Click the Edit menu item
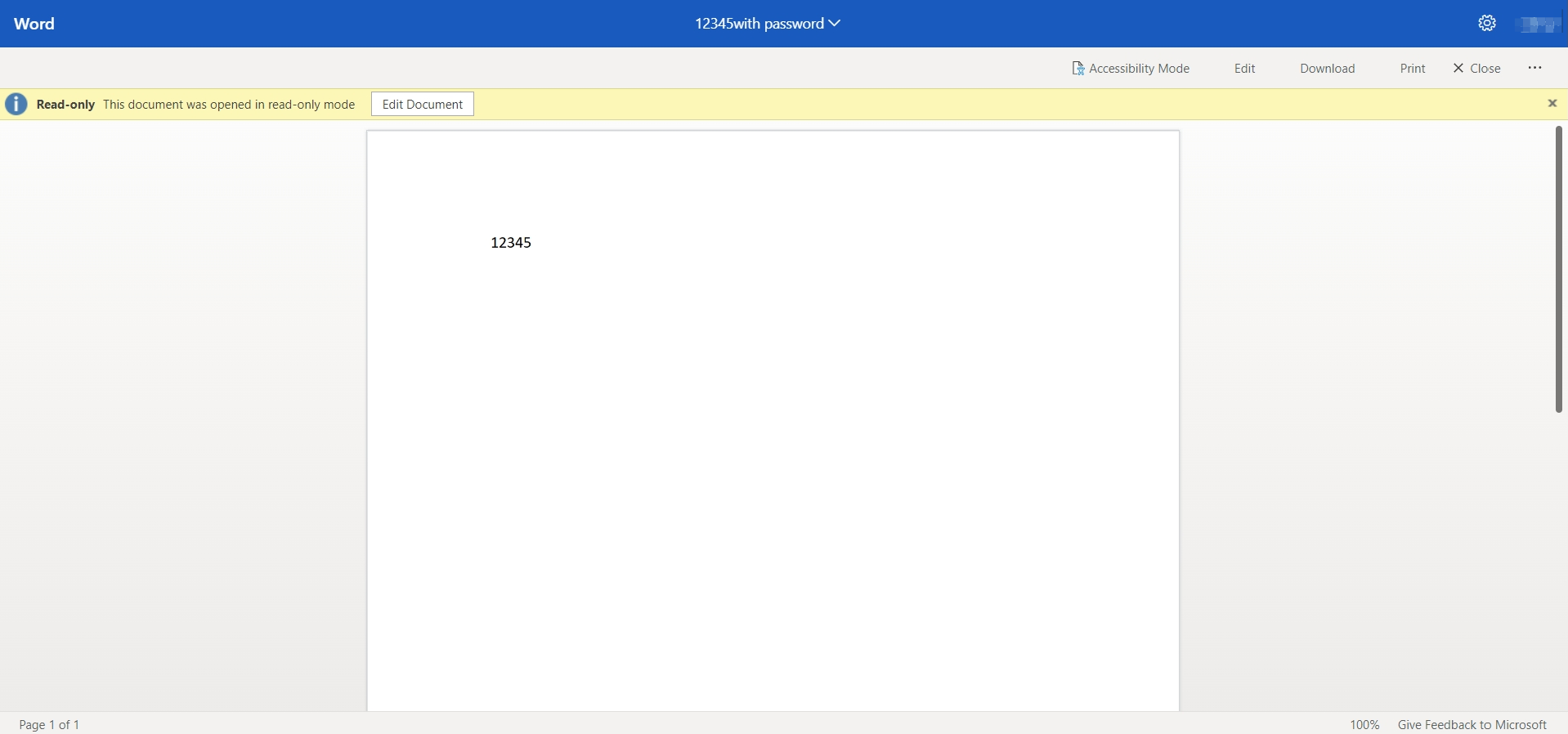The height and width of the screenshot is (734, 1568). (1244, 69)
